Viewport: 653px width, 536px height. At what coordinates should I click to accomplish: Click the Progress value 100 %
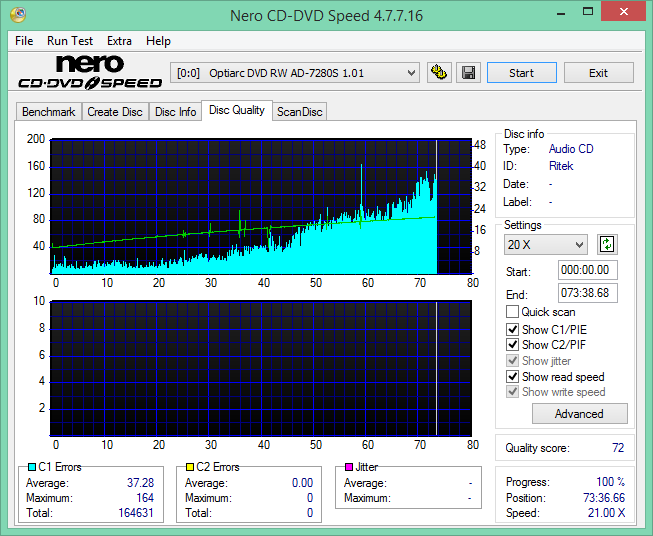pos(611,482)
